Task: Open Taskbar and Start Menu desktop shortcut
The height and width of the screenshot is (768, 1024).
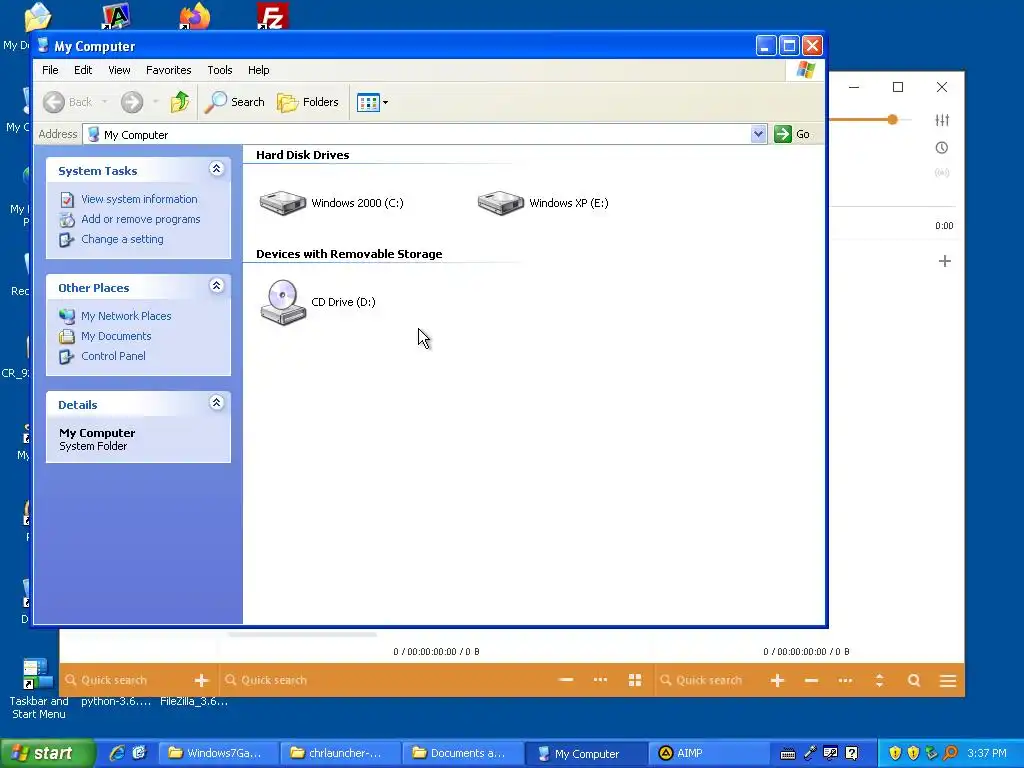Action: [x=38, y=689]
